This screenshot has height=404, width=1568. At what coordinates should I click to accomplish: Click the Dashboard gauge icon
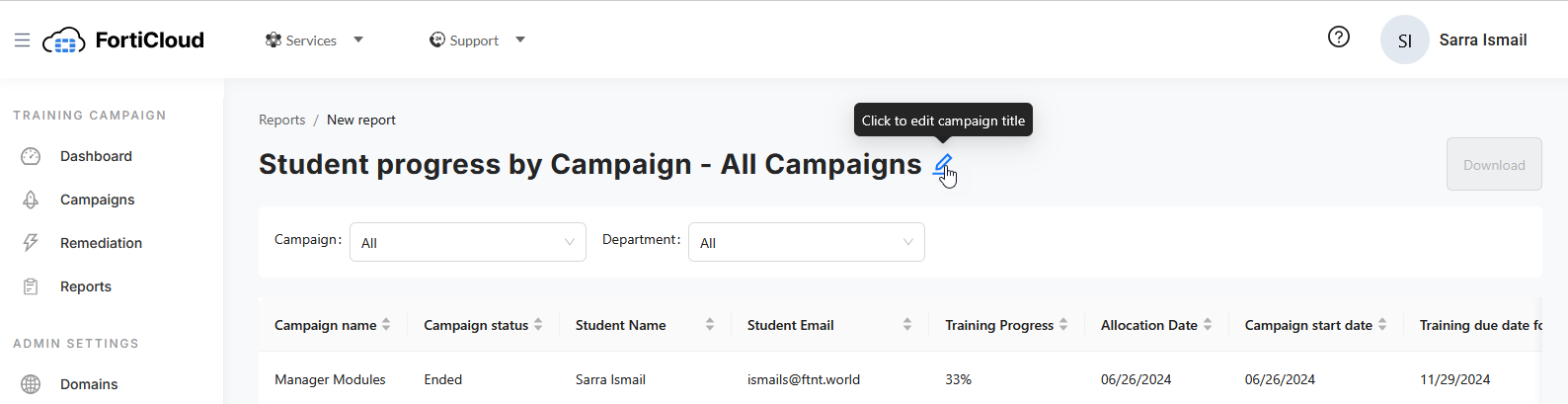pyautogui.click(x=31, y=156)
